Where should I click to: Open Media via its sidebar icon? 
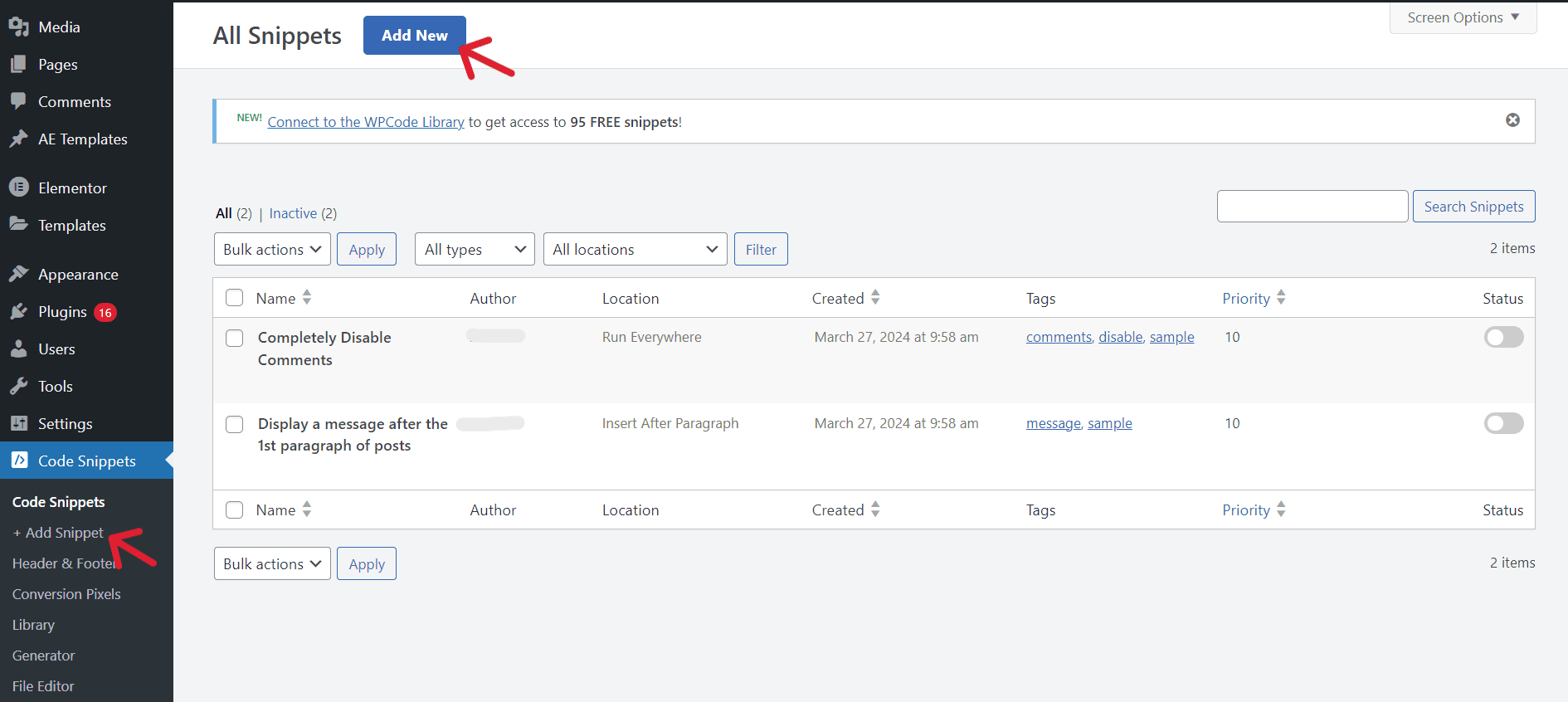[x=19, y=27]
